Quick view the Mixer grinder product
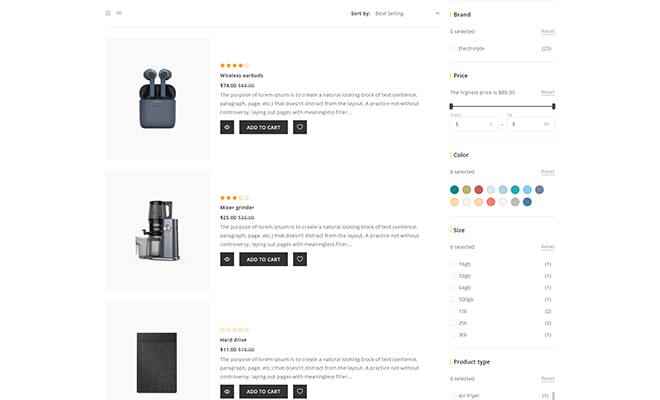 click(227, 259)
